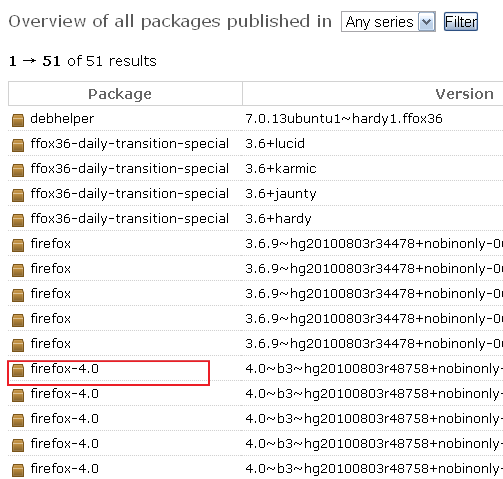Image resolution: width=503 pixels, height=479 pixels.
Task: Click package icon of last firefox-4.0 row
Action: click(18, 470)
